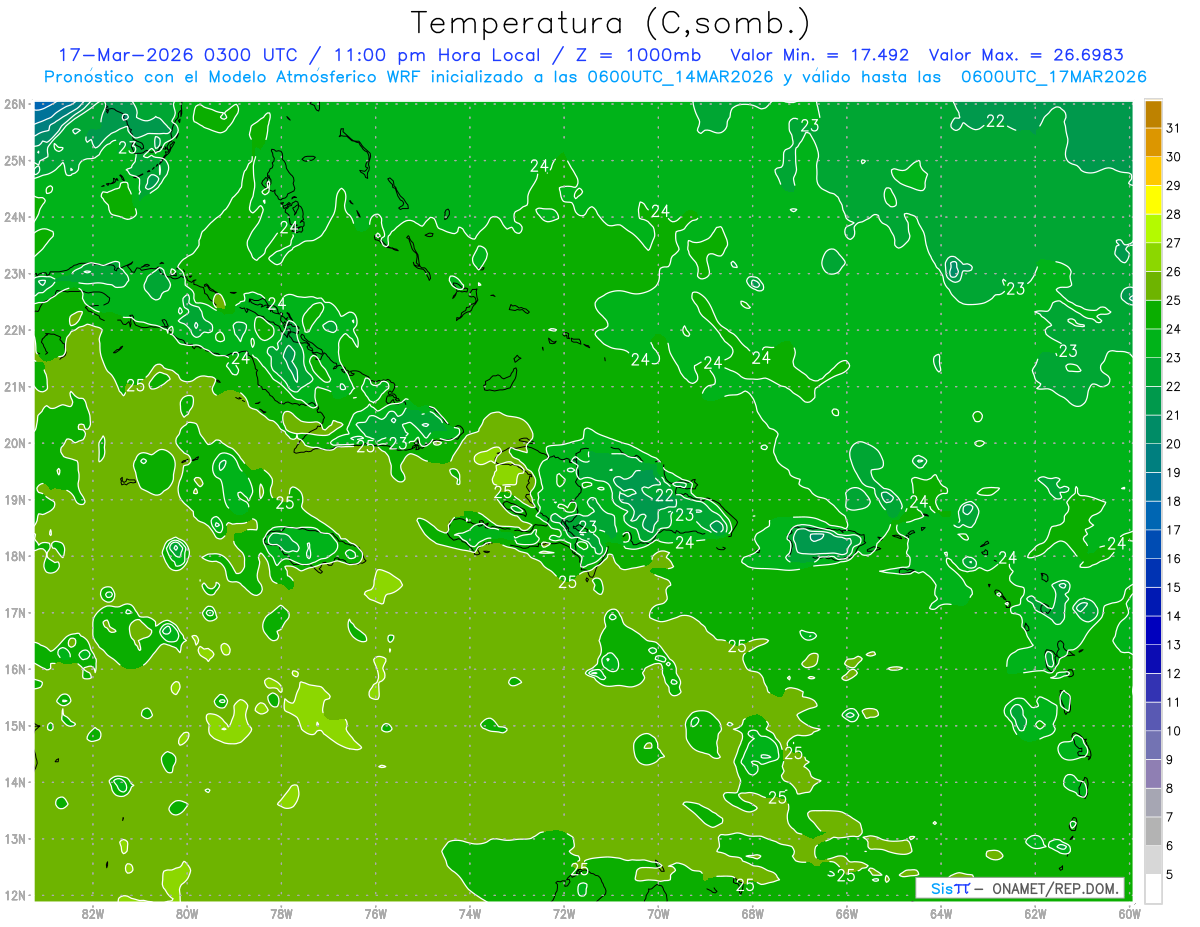Click the color scale label '20'
Screen dimensions: 1200x927
click(1174, 444)
